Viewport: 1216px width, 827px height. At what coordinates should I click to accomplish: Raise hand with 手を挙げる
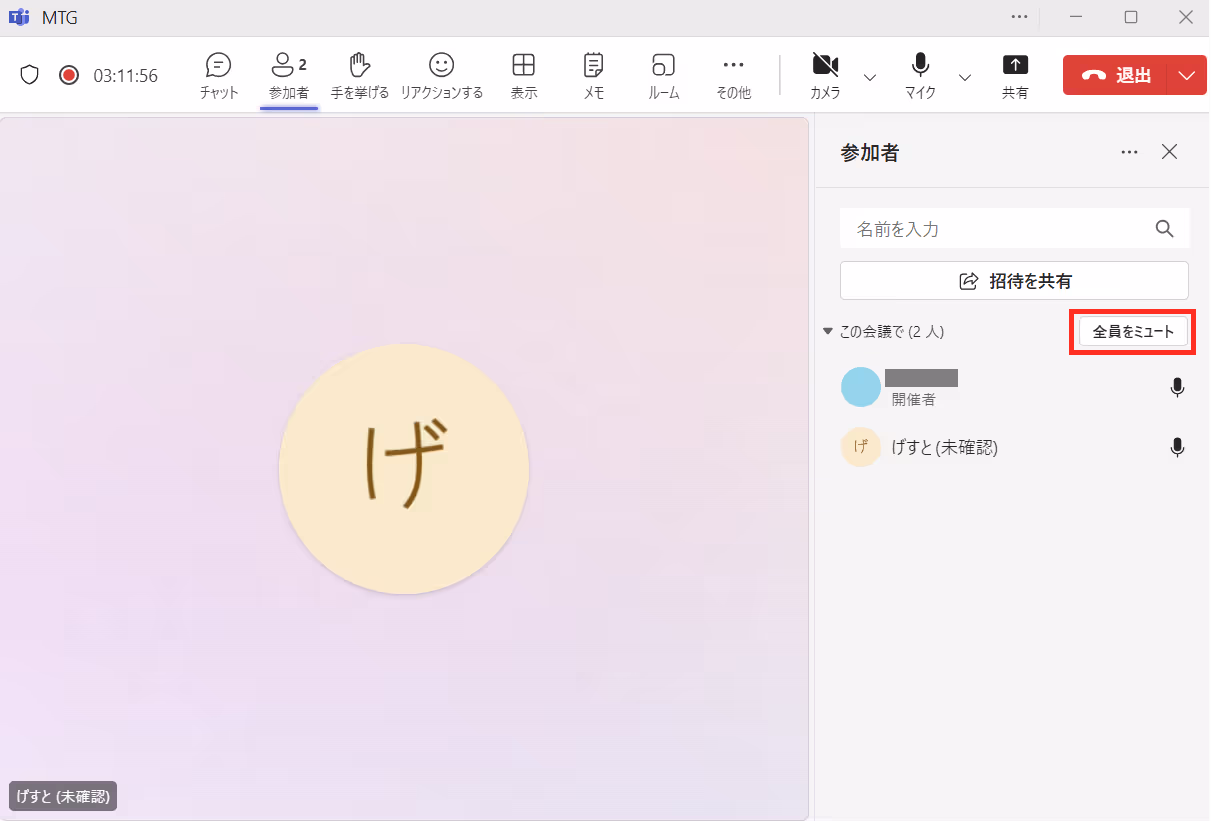click(x=360, y=76)
